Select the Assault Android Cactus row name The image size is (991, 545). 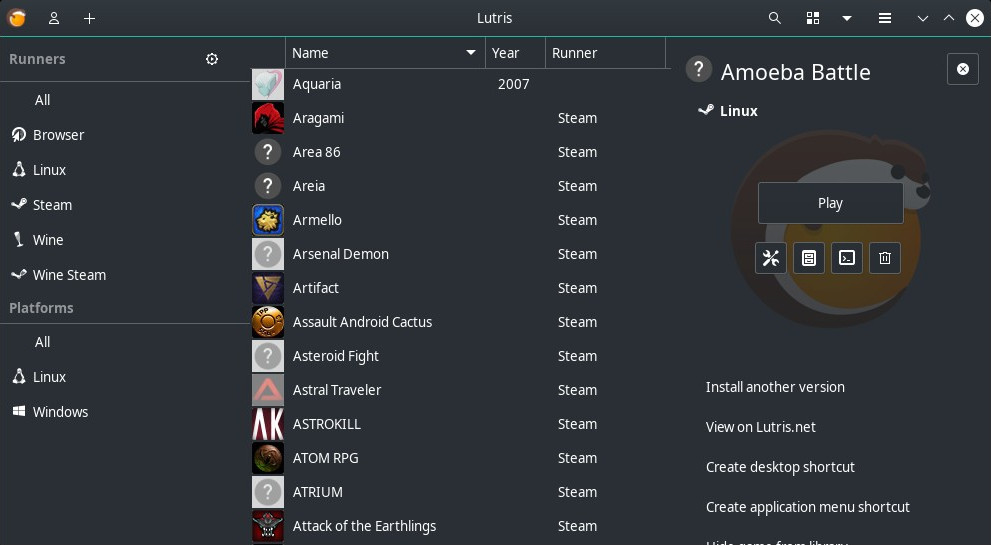click(x=363, y=322)
